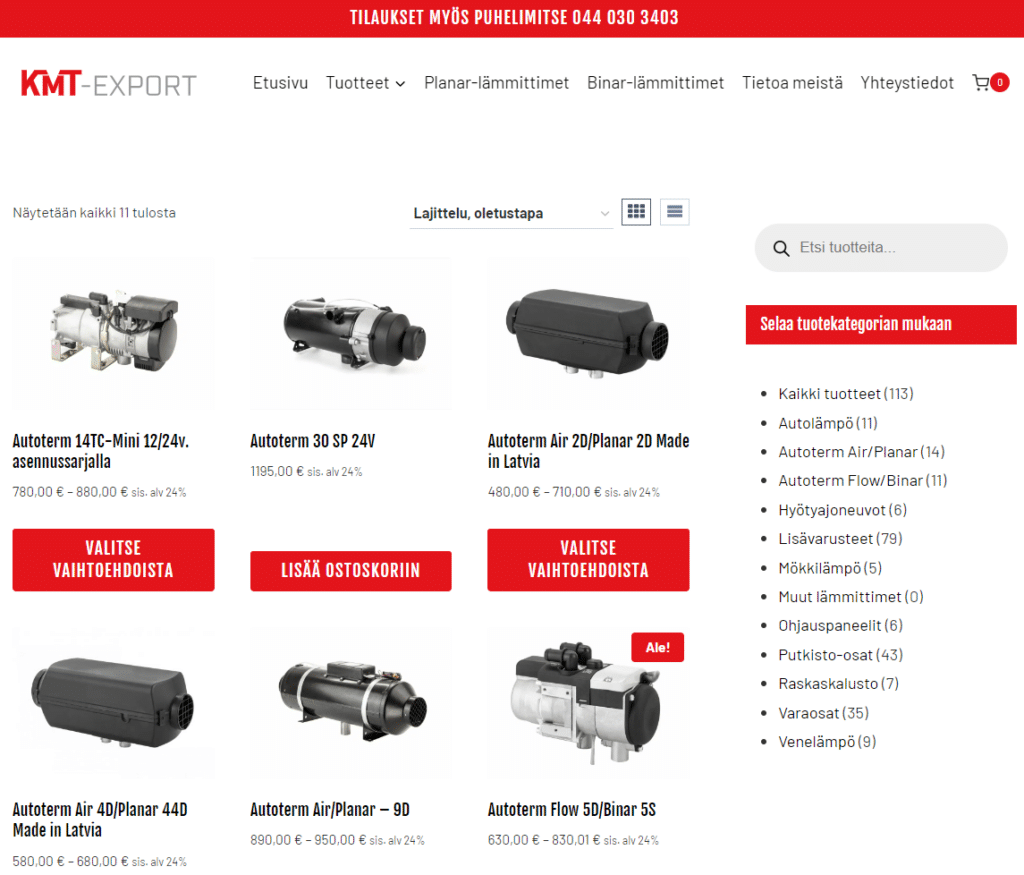Add Autoterm 30 SP 24V to cart
This screenshot has width=1024, height=875.
[x=351, y=571]
